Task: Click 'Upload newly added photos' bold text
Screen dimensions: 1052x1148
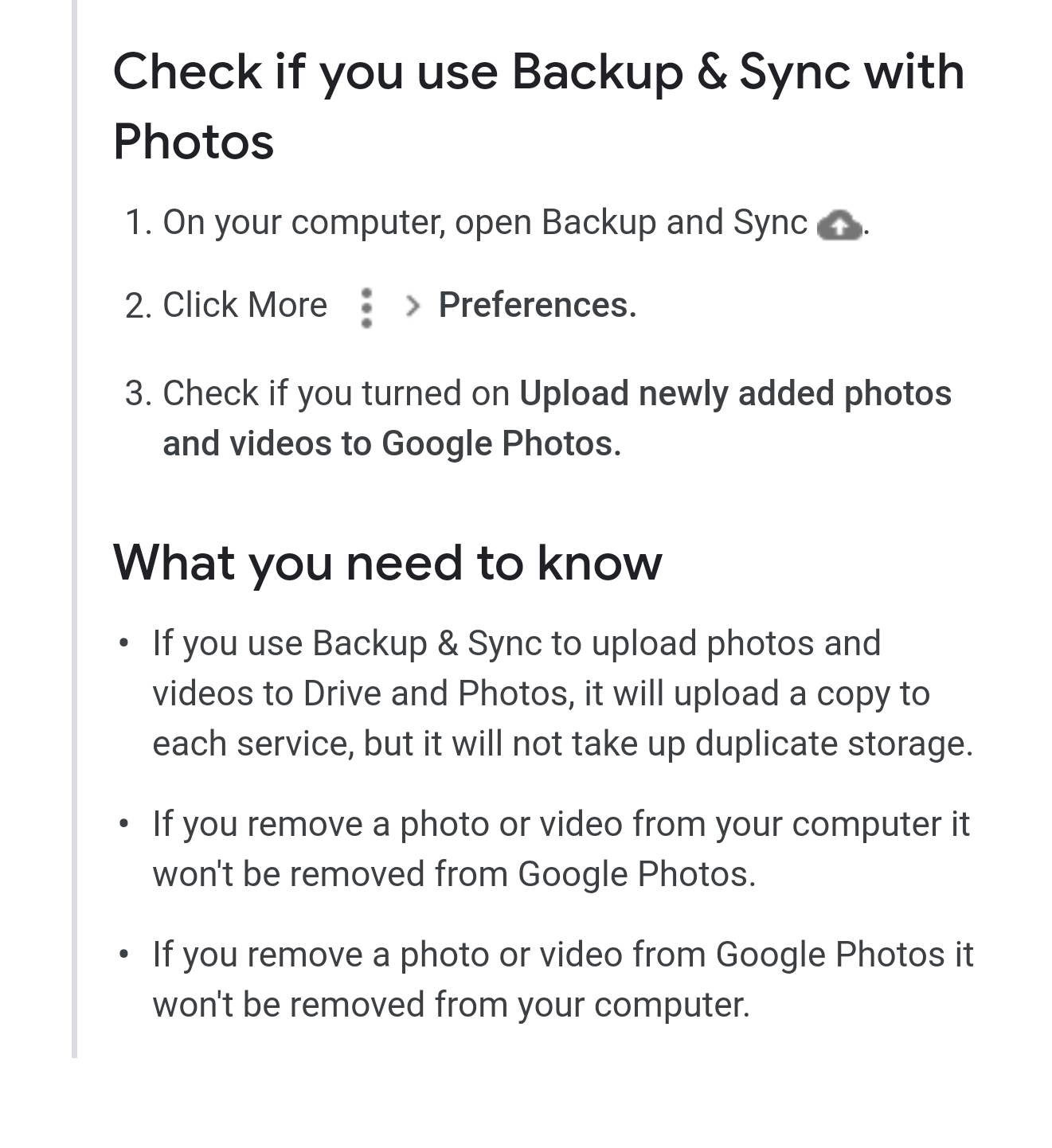Action: pos(735,393)
